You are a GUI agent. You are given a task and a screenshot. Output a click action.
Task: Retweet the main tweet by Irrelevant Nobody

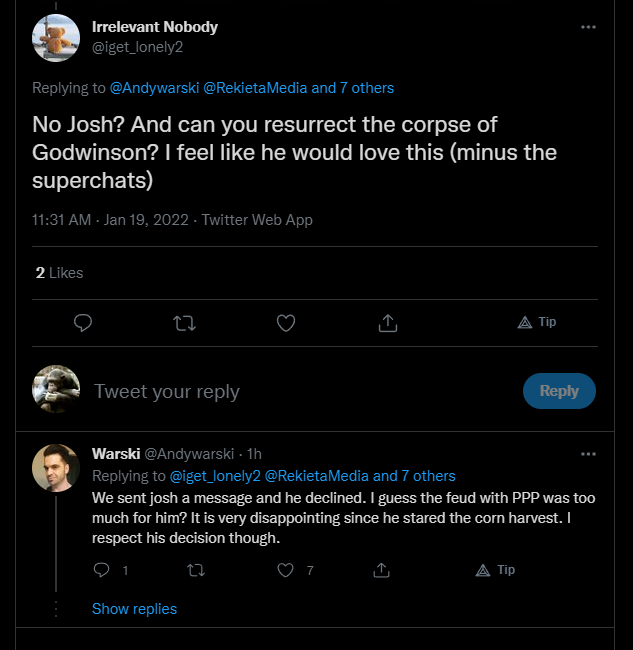pyautogui.click(x=185, y=323)
